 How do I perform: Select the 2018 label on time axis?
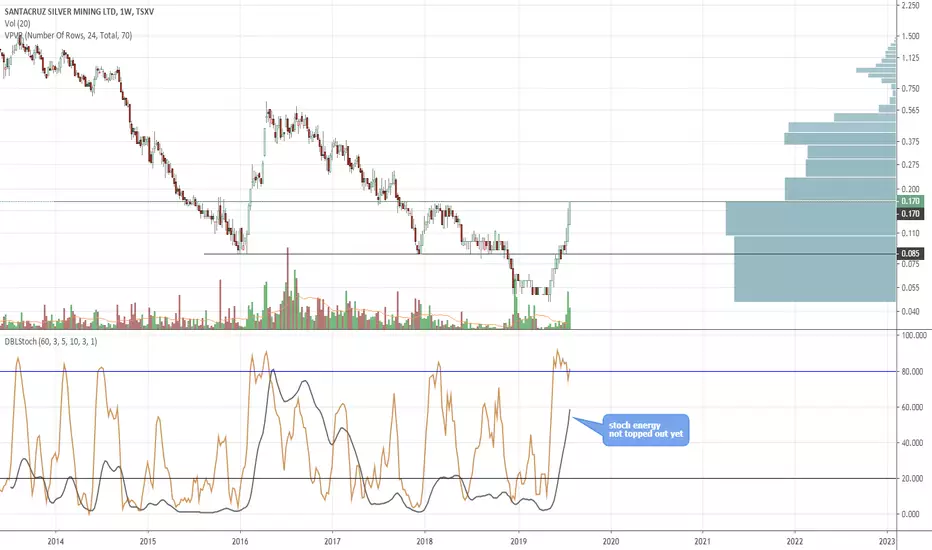tap(424, 541)
